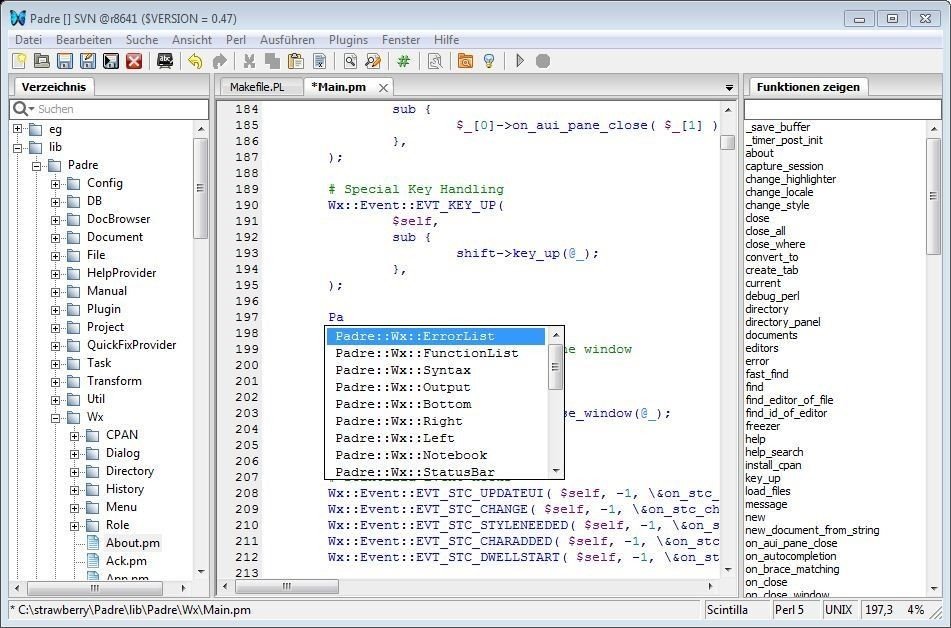Click the yellow Undo arrow icon

coord(195,61)
